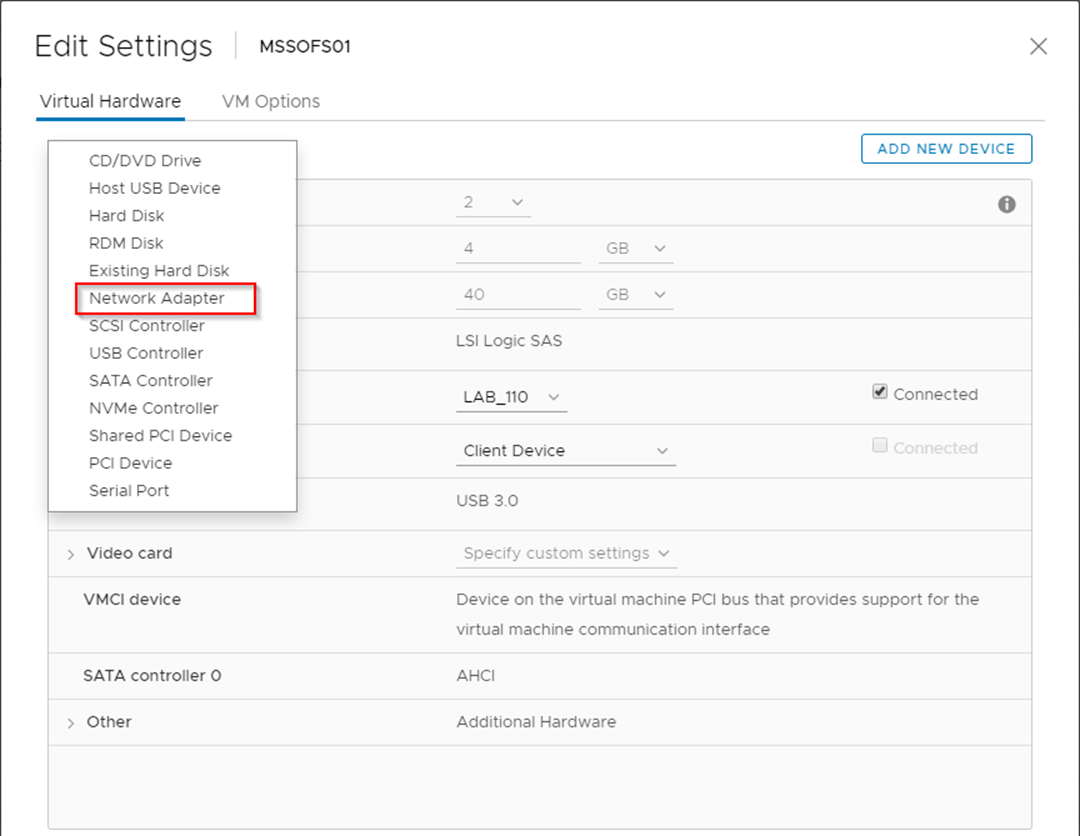Expand the Other hardware row

pos(71,723)
